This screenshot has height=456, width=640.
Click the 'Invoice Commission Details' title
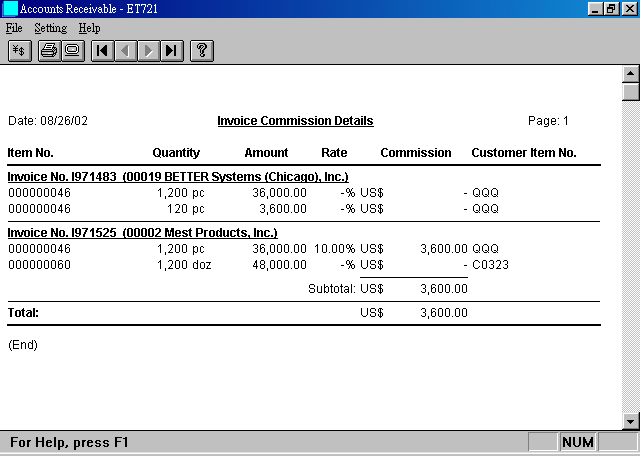296,121
